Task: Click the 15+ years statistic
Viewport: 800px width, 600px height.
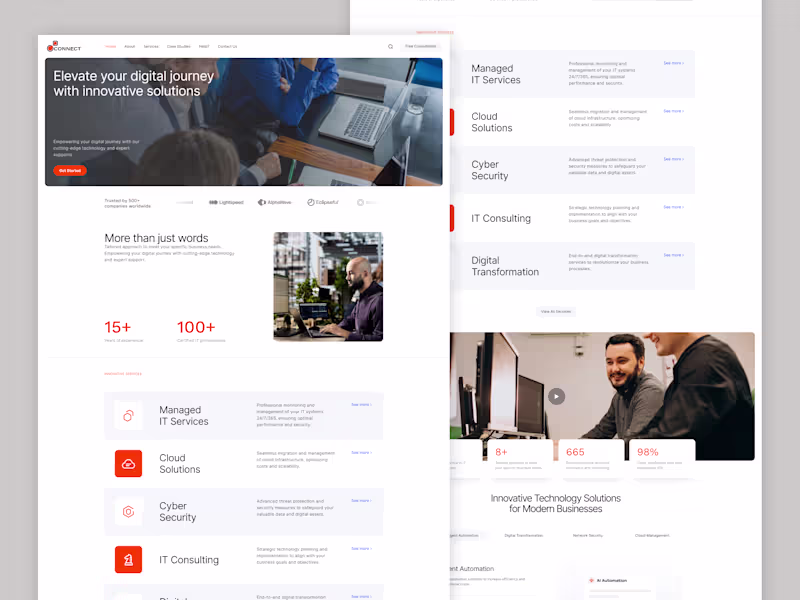Action: pyautogui.click(x=123, y=331)
